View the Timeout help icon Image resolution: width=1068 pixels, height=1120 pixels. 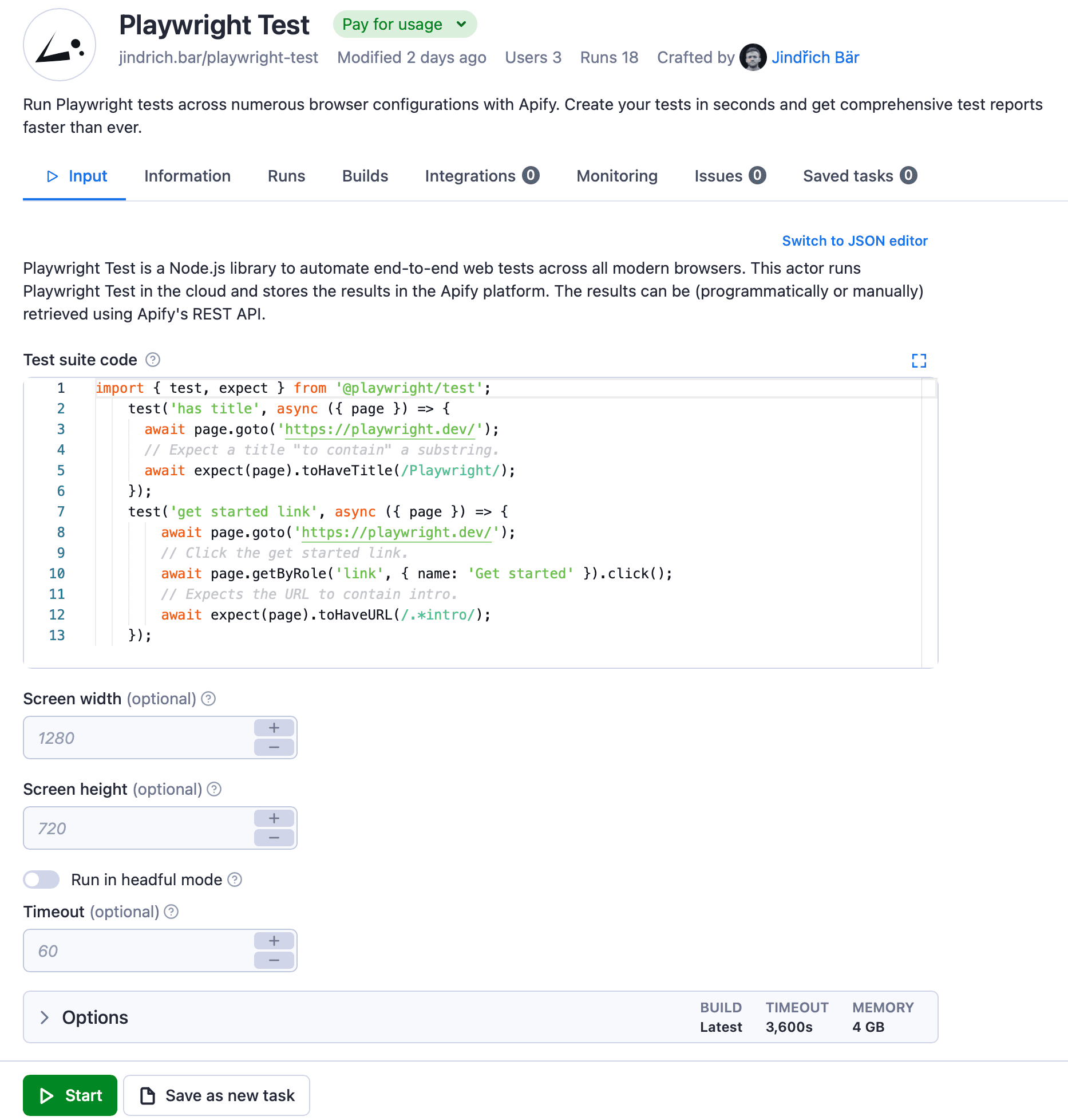170,912
